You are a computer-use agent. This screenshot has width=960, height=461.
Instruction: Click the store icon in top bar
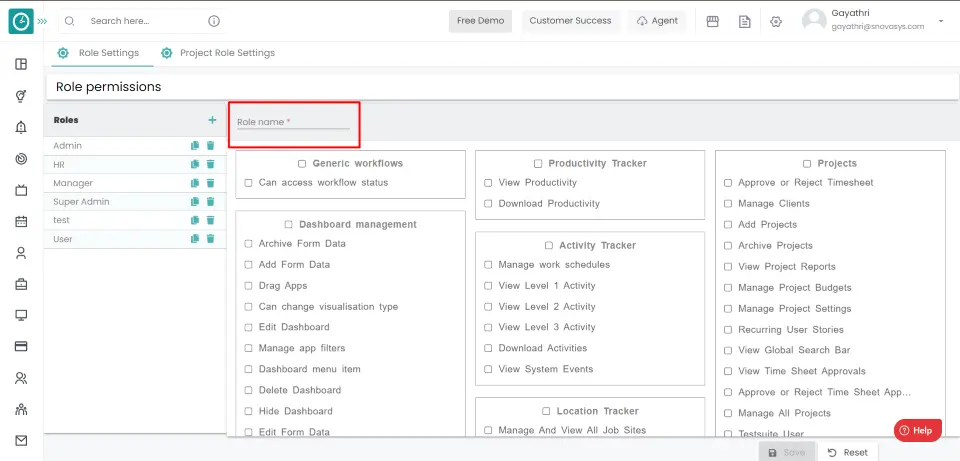point(713,21)
